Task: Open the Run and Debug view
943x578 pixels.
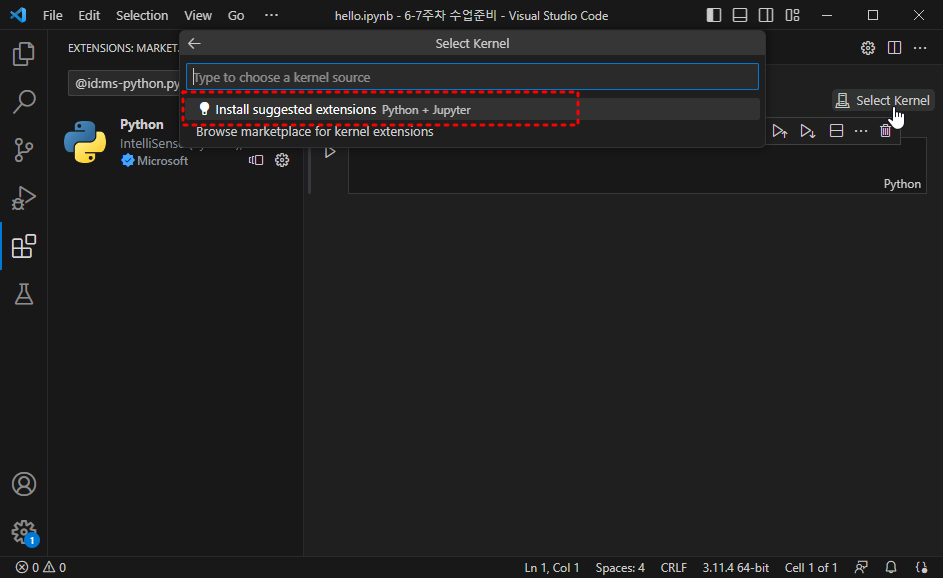Action: (23, 198)
